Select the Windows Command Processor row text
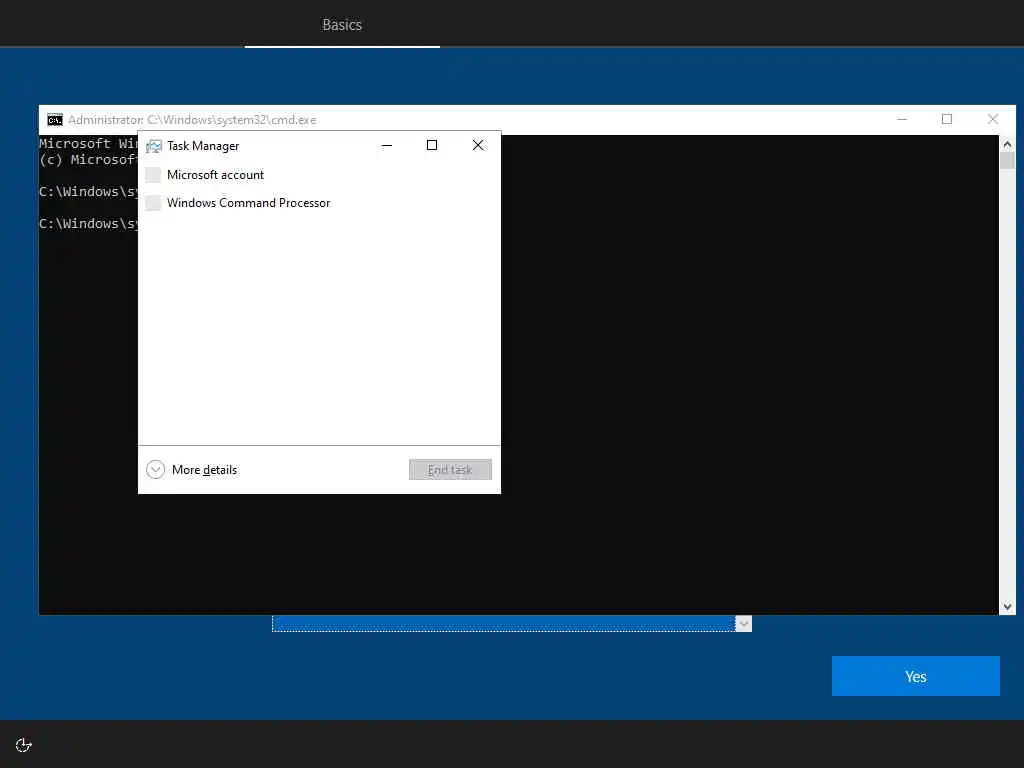 click(249, 202)
